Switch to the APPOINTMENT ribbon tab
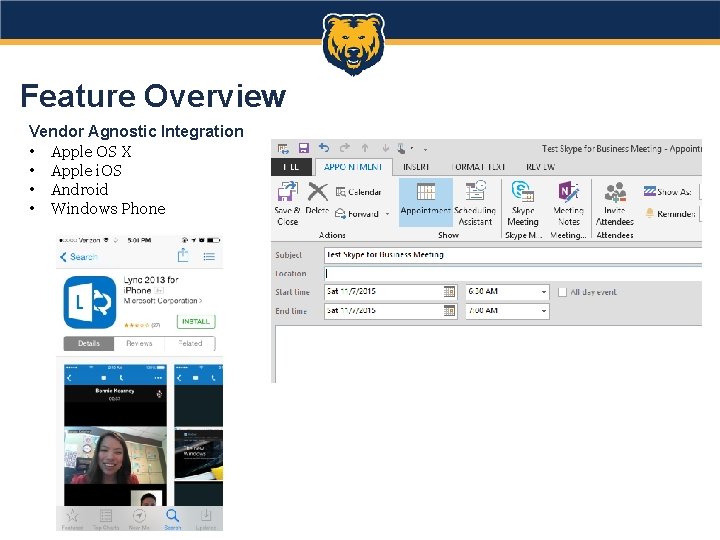Image resolution: width=720 pixels, height=540 pixels. tap(353, 167)
